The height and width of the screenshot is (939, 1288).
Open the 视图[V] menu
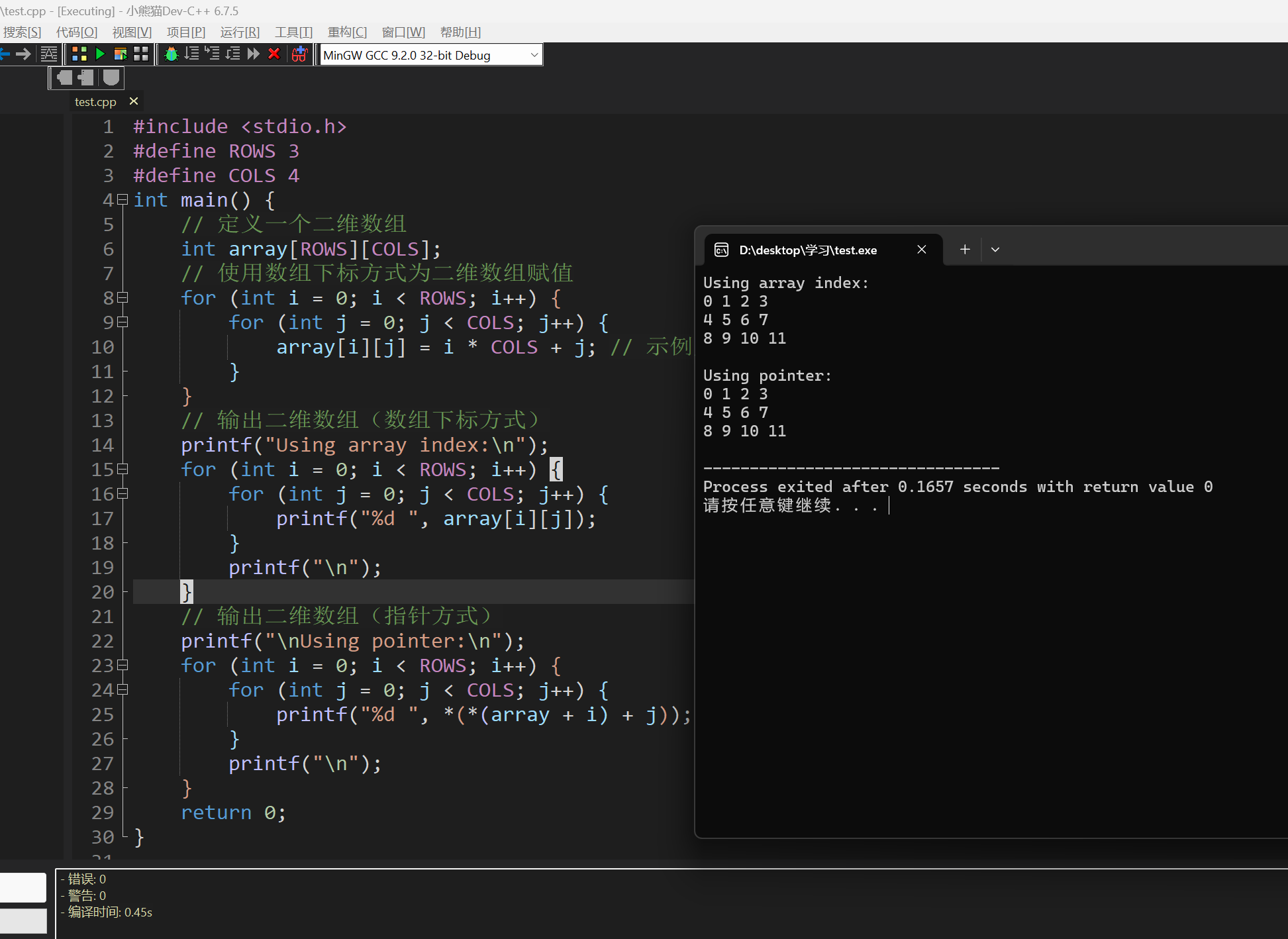pyautogui.click(x=132, y=32)
